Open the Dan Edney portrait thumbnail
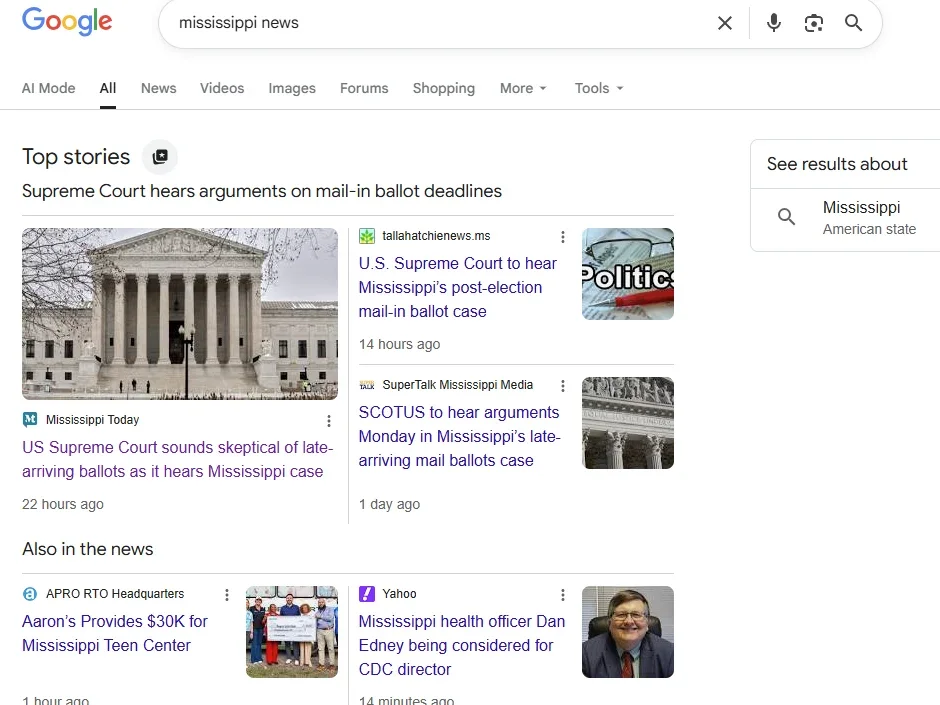This screenshot has width=940, height=705. click(628, 632)
